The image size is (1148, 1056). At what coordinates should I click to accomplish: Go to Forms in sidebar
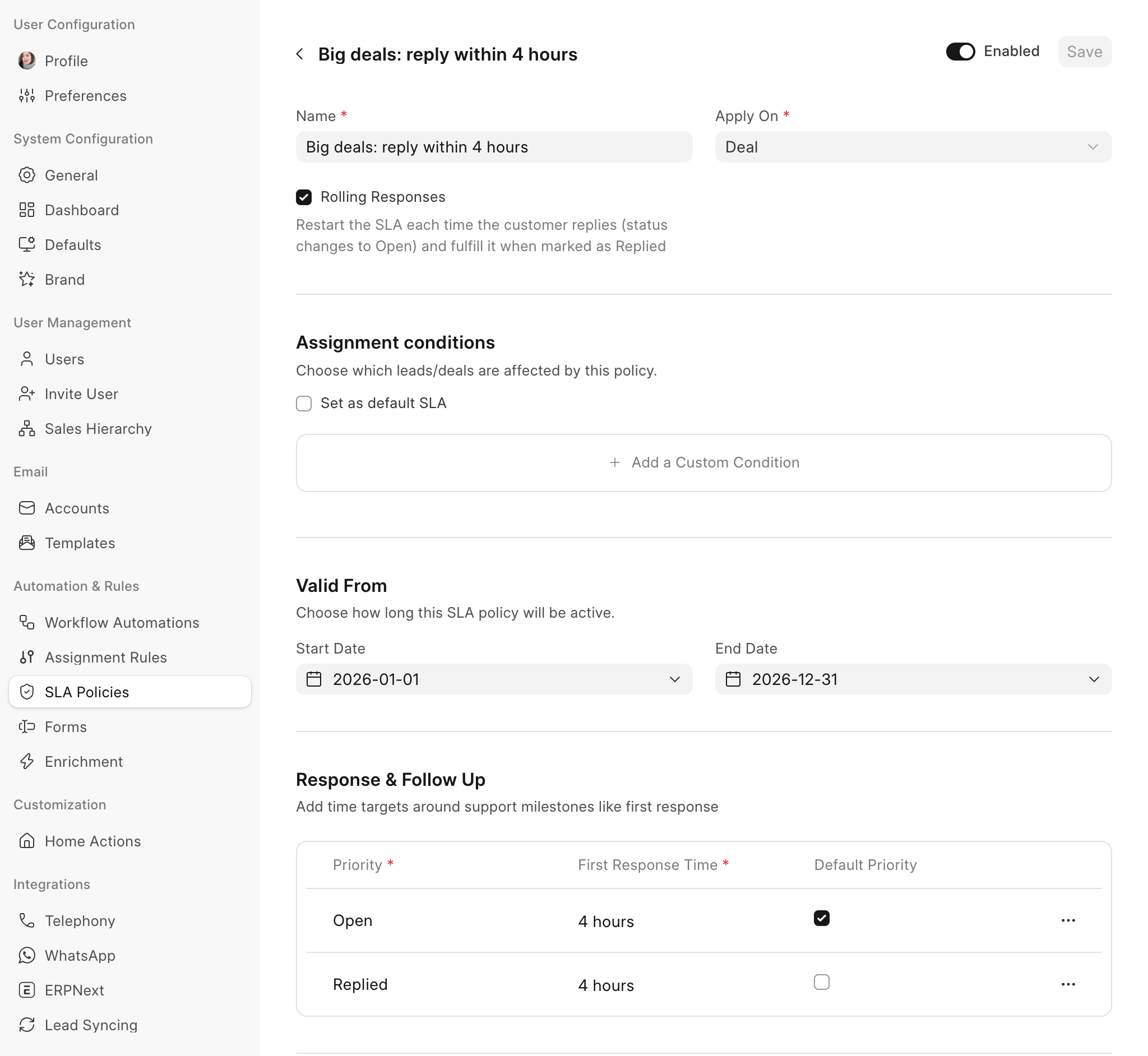[x=130, y=727]
